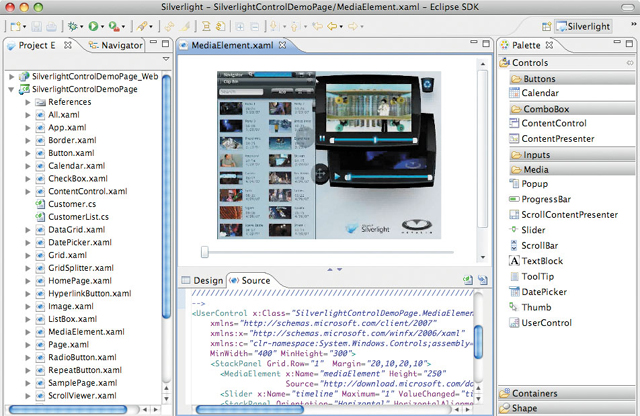Minimize the Project Explorer view
640x416 pixels.
point(153,42)
